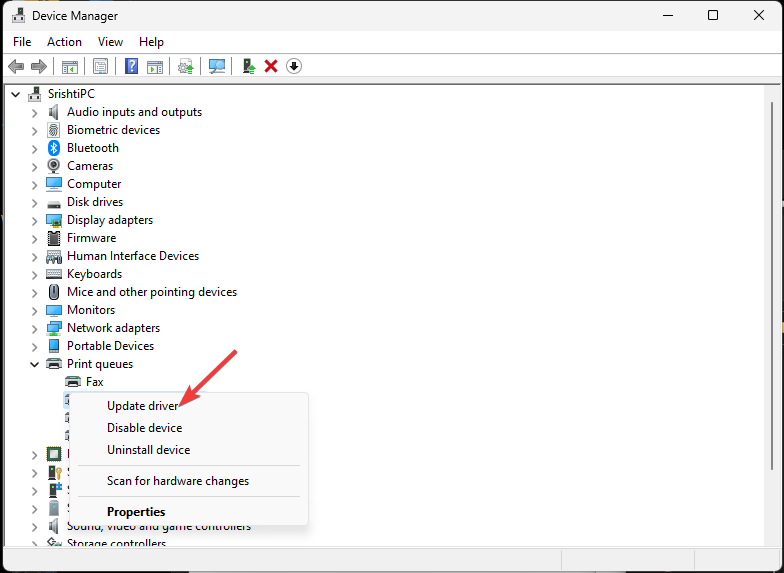
Task: Click the speaker icon beside Audio inputs and outputs
Action: [54, 112]
